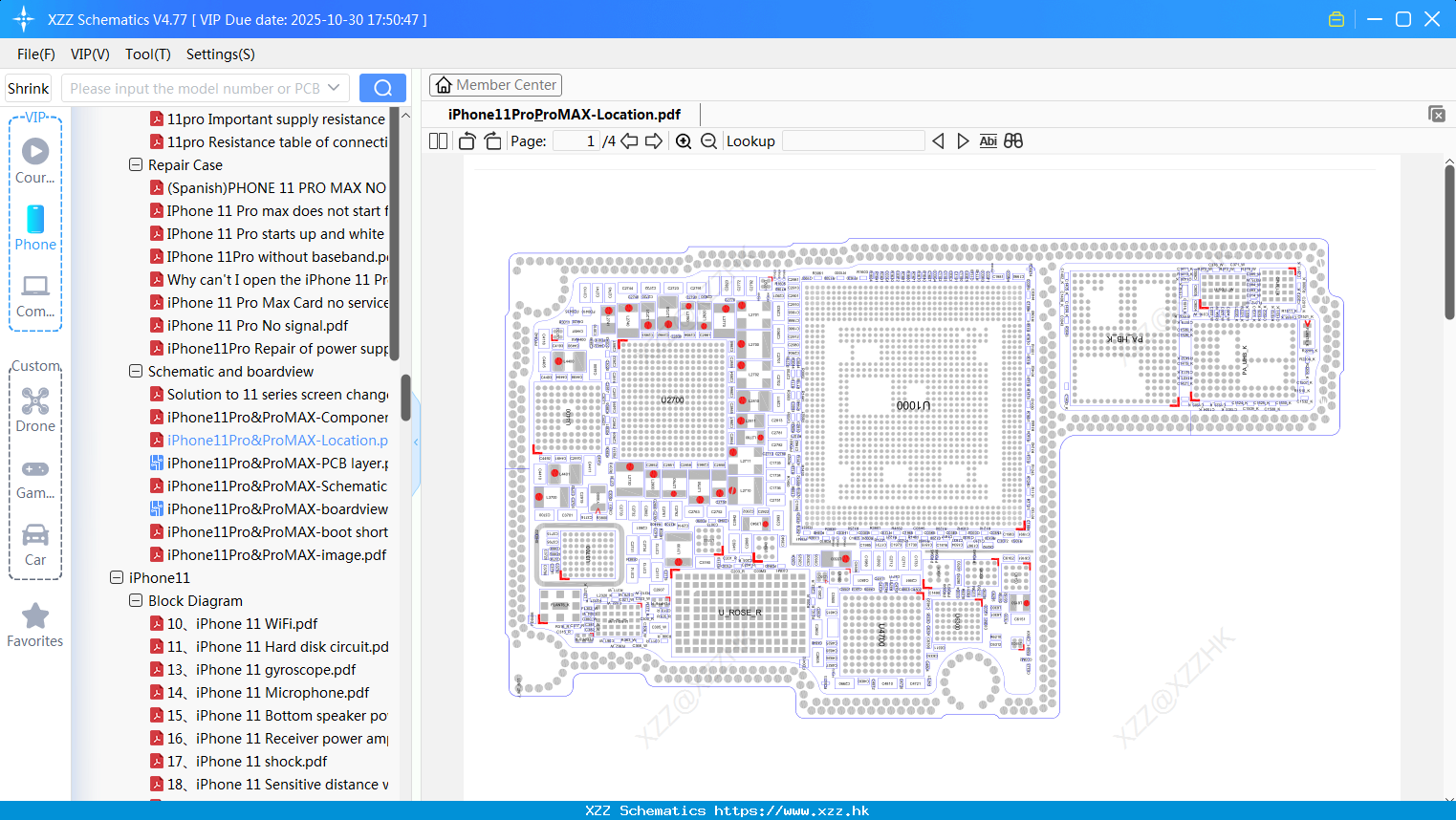Open IPhone 11Pro without baseband.pdf
This screenshot has width=1456, height=820.
(269, 256)
